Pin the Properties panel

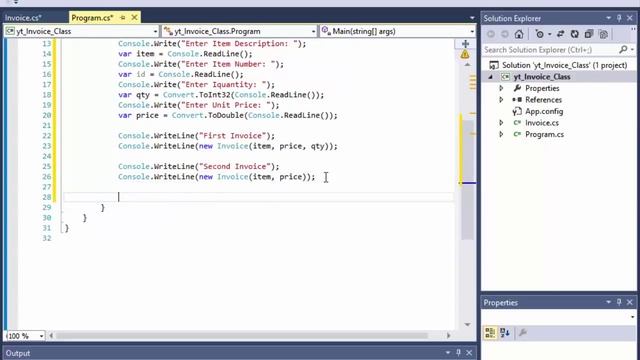click(619, 302)
